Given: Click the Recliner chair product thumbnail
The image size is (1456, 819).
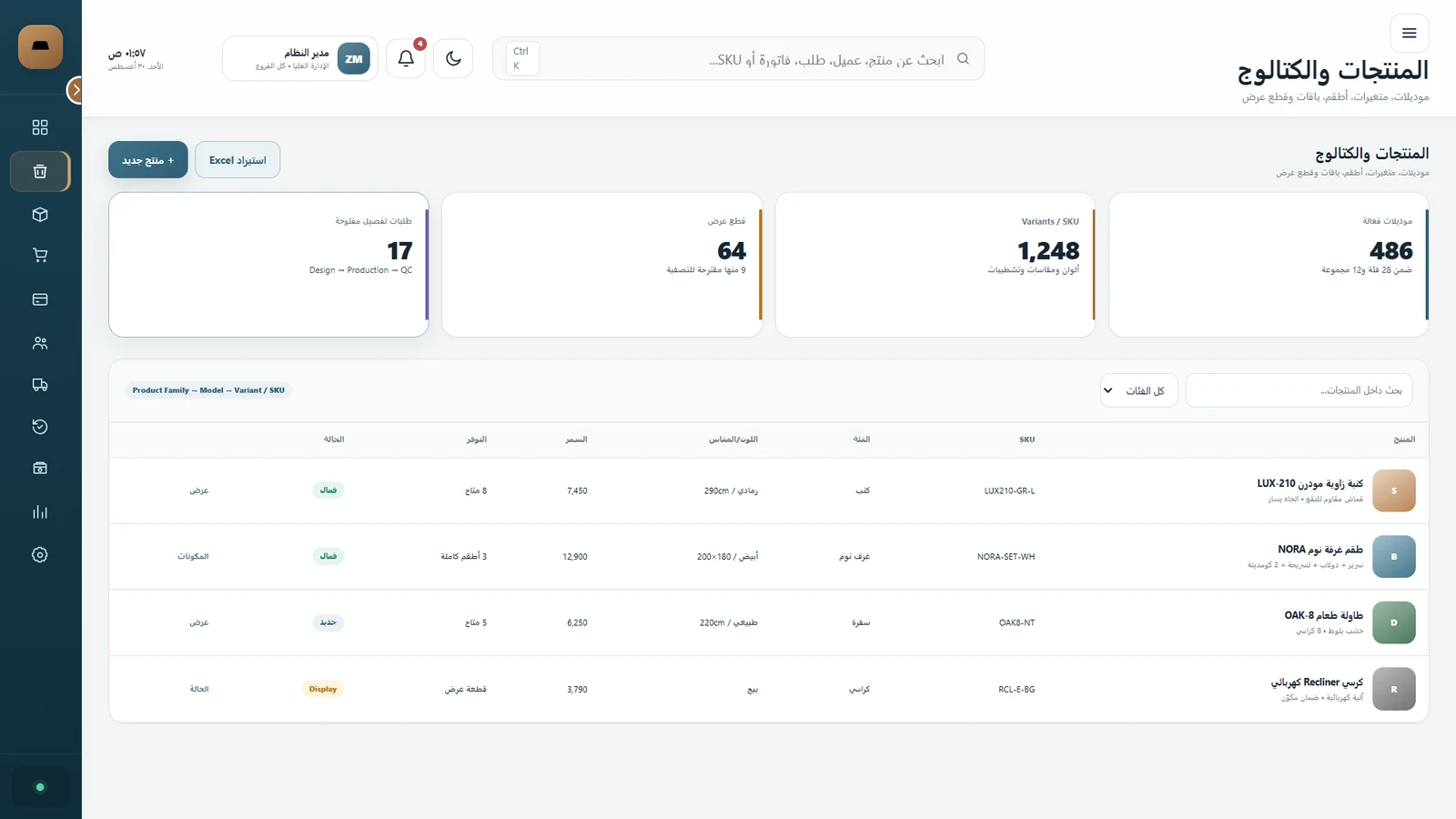Looking at the screenshot, I should pyautogui.click(x=1394, y=689).
